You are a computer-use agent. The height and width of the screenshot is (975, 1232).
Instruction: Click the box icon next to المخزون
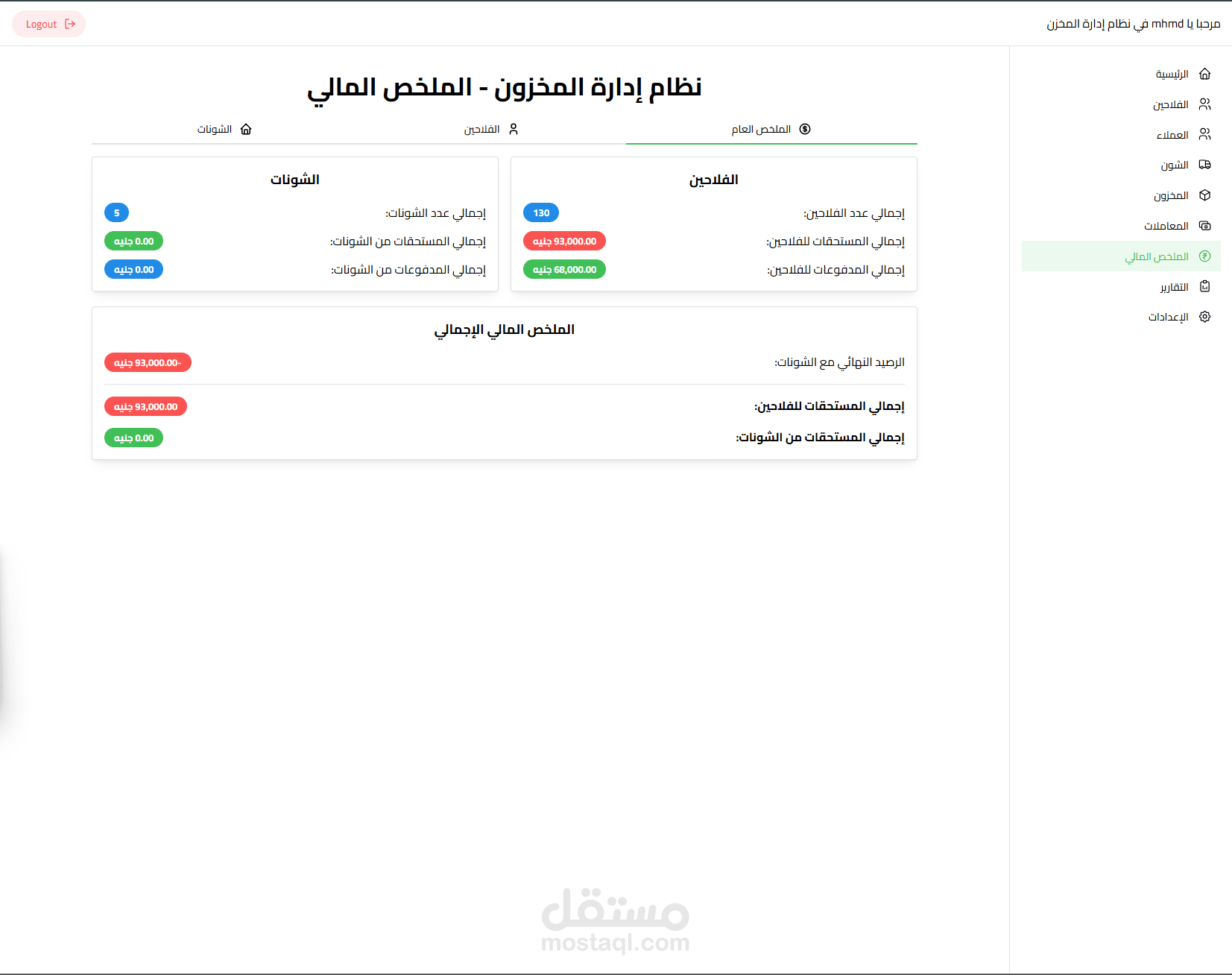click(1205, 195)
